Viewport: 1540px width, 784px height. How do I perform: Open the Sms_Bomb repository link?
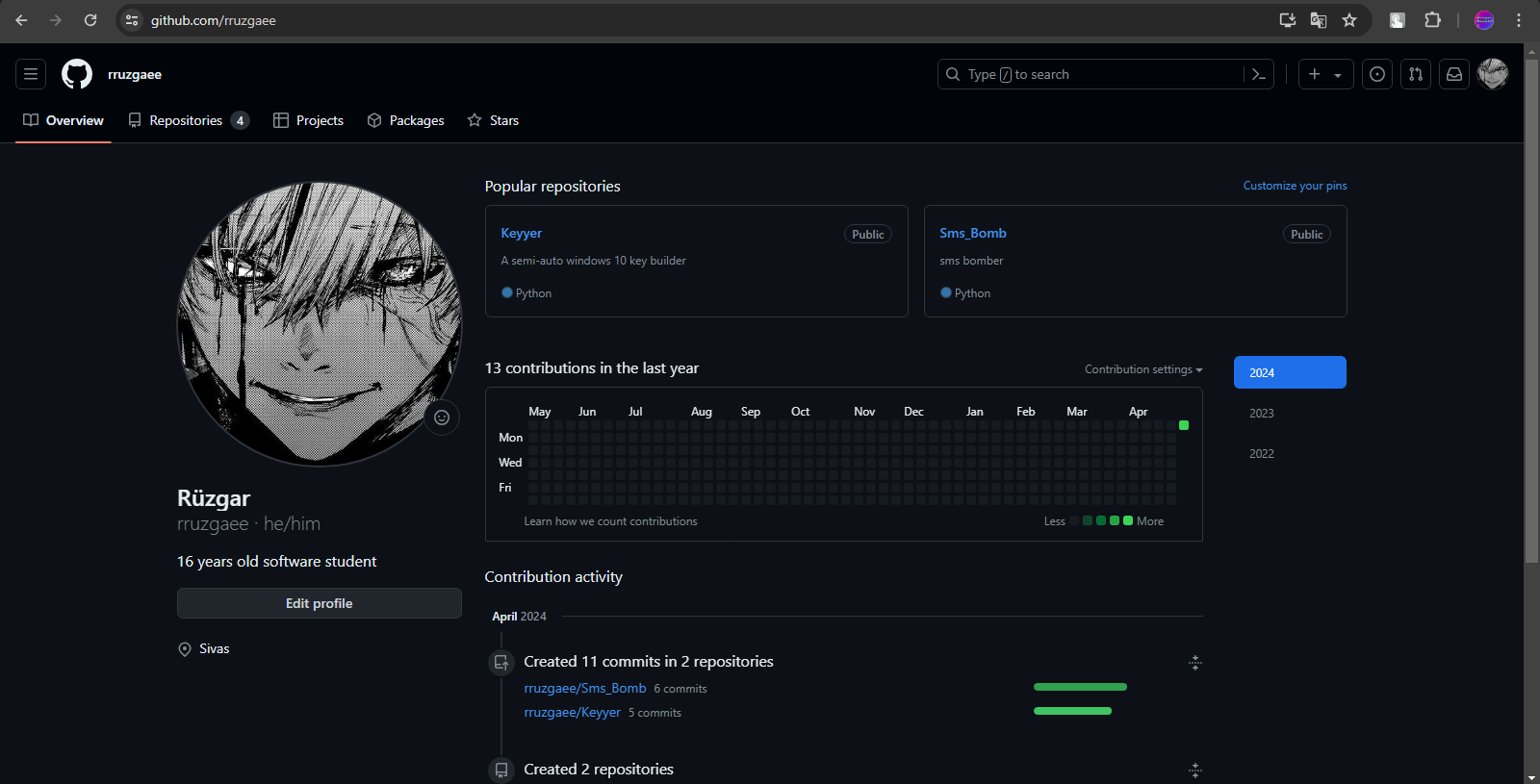point(973,233)
